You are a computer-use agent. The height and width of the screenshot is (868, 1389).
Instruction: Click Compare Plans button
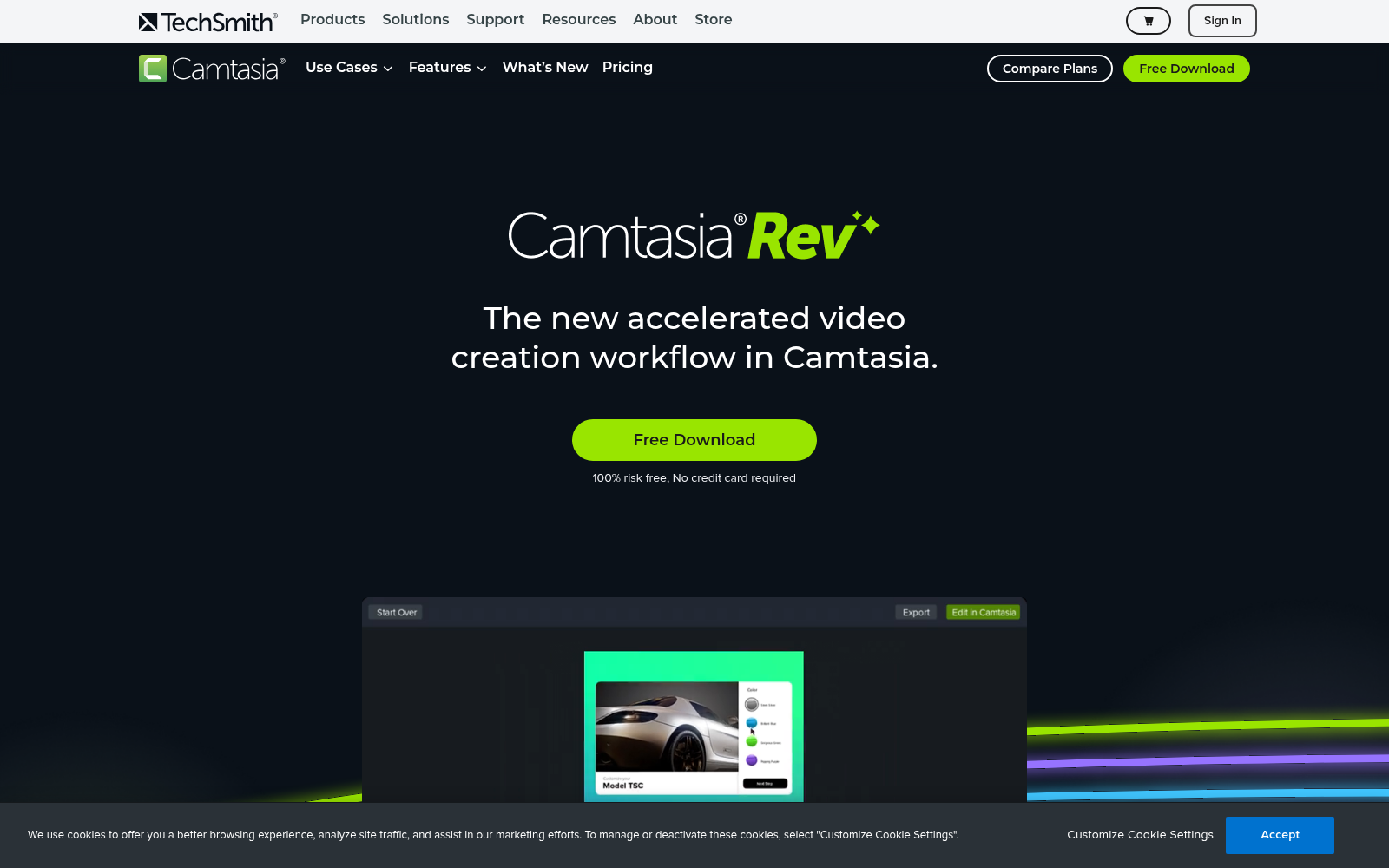[1050, 69]
